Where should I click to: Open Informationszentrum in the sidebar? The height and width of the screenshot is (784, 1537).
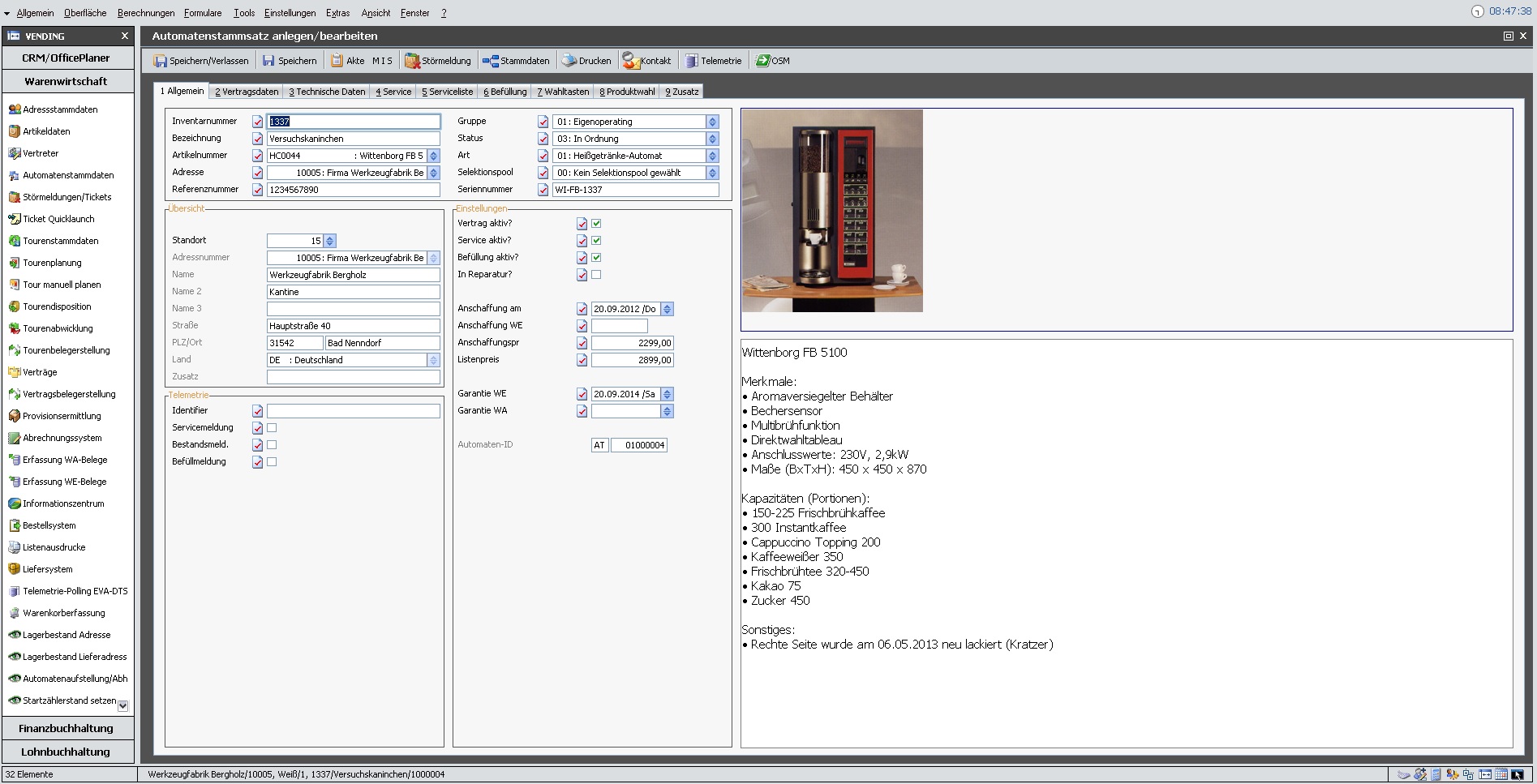click(63, 503)
